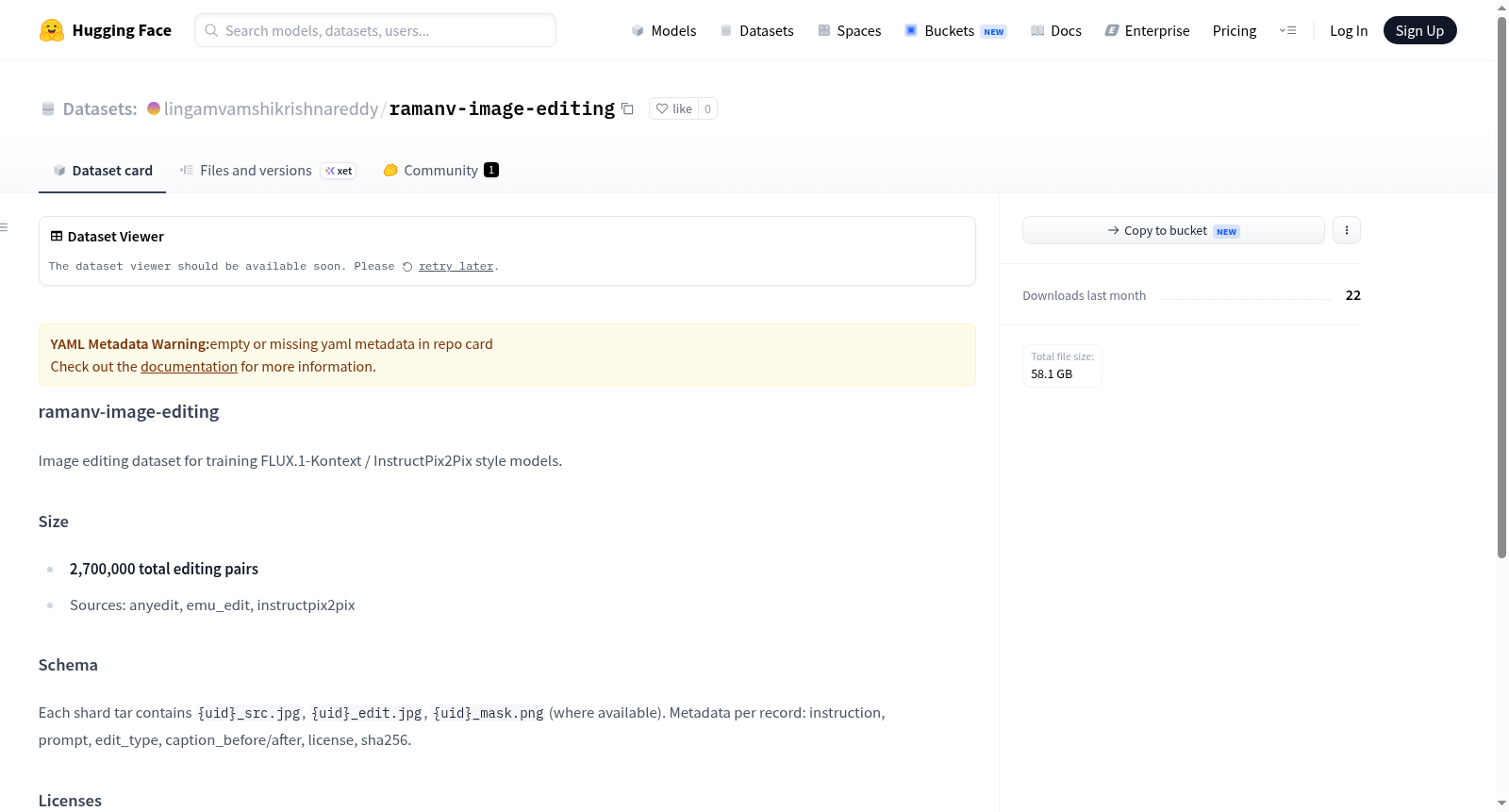
Task: Like this dataset
Action: [x=673, y=108]
